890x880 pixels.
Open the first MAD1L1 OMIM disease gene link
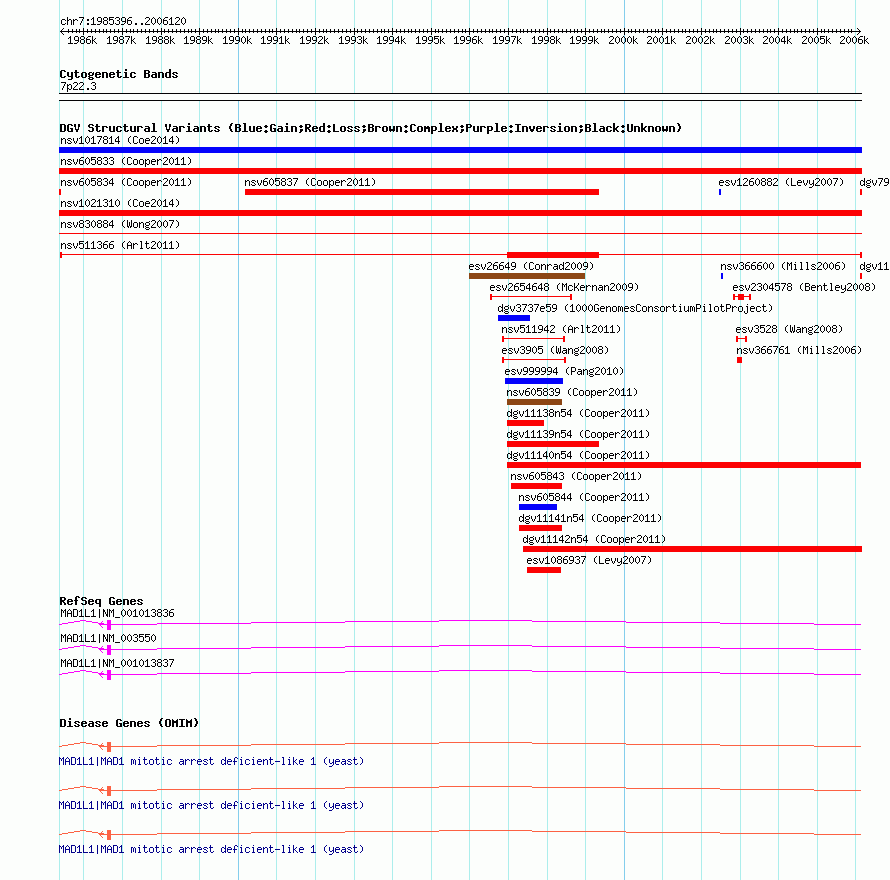click(x=211, y=761)
